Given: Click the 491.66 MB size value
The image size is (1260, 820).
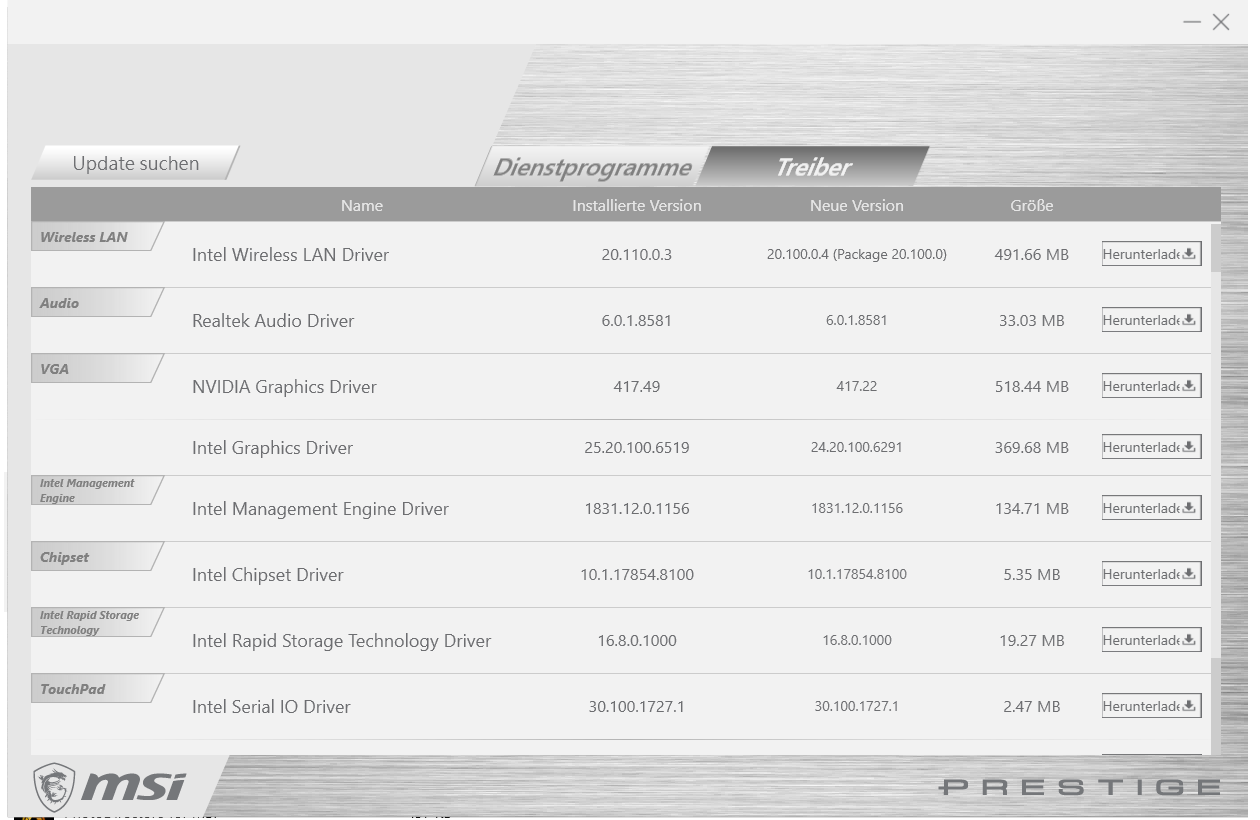Looking at the screenshot, I should [1031, 255].
